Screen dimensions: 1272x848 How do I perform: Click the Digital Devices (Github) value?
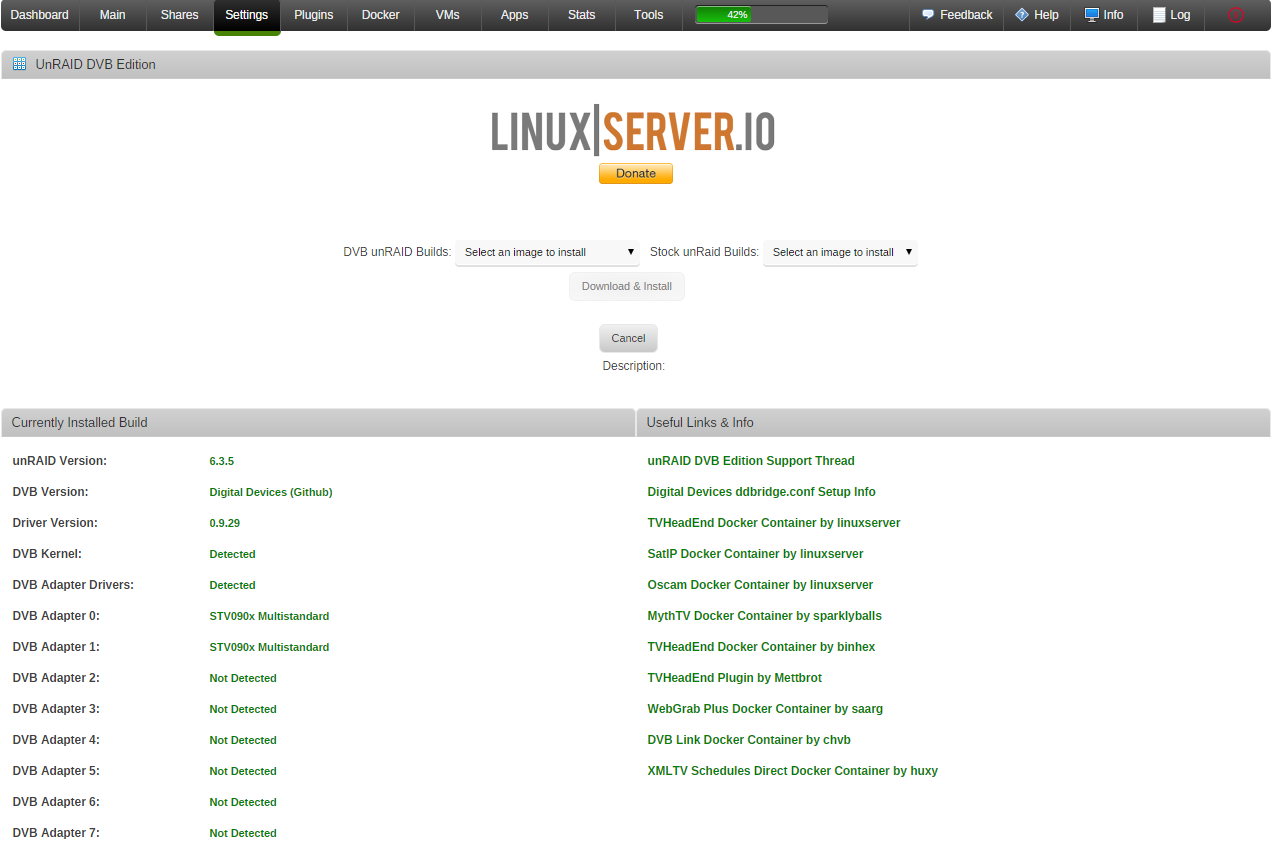pos(271,493)
